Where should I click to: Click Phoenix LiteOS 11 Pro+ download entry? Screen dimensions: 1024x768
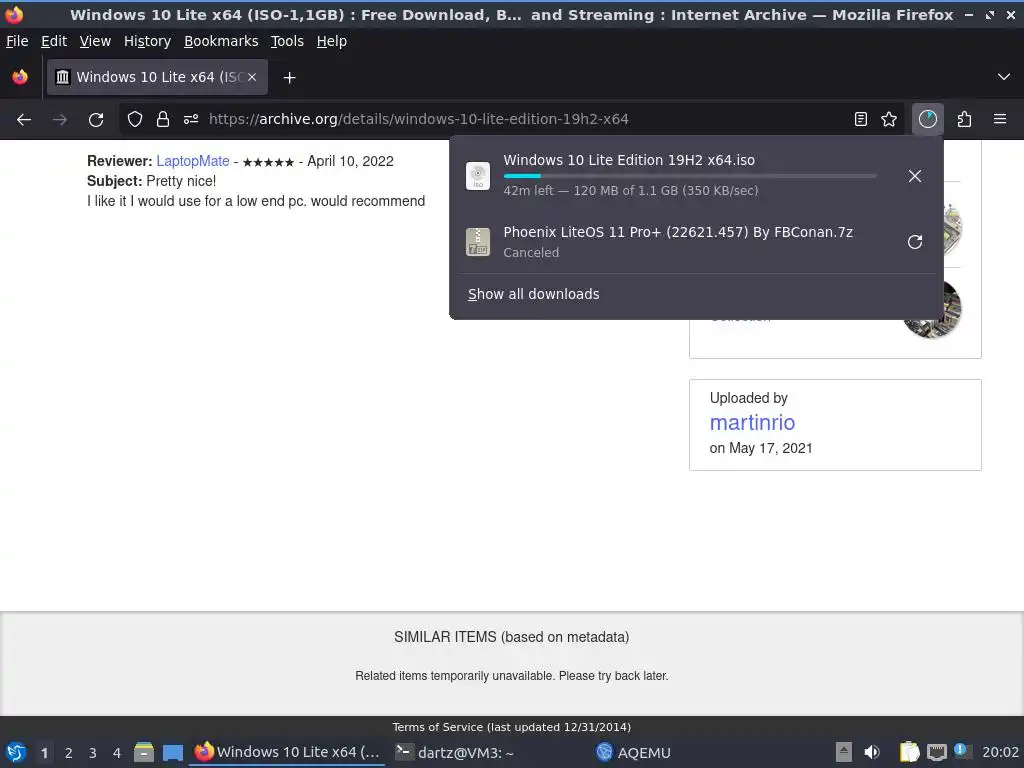676,242
